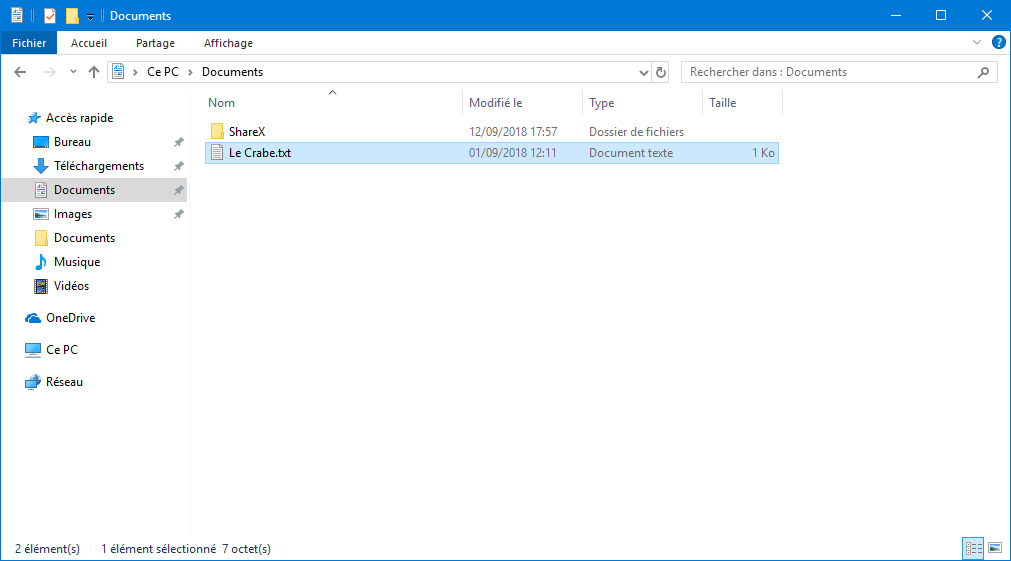
Task: Click Ce PC in the address bar
Action: (x=162, y=72)
